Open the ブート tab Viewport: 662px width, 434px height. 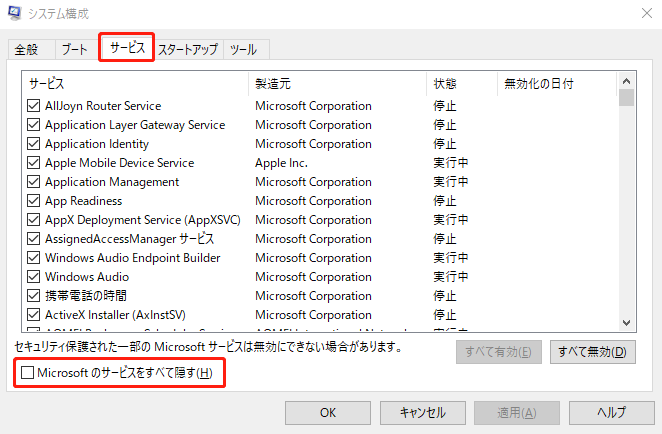coord(74,49)
